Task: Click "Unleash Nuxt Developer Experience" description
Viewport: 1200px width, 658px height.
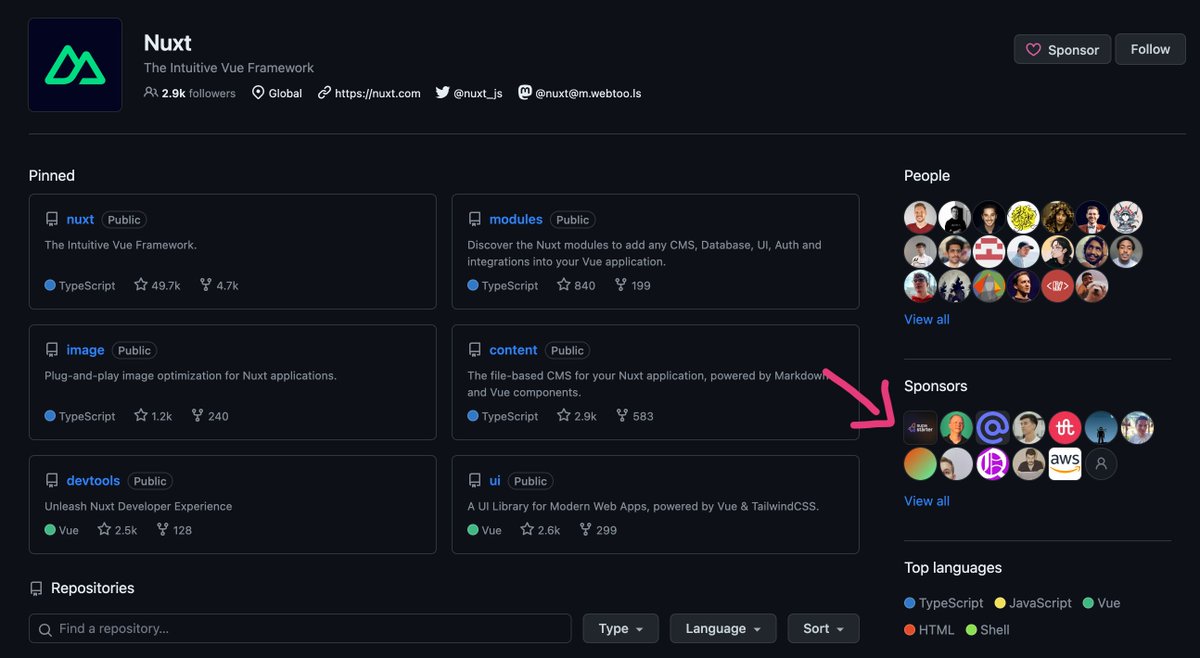Action: 138,506
